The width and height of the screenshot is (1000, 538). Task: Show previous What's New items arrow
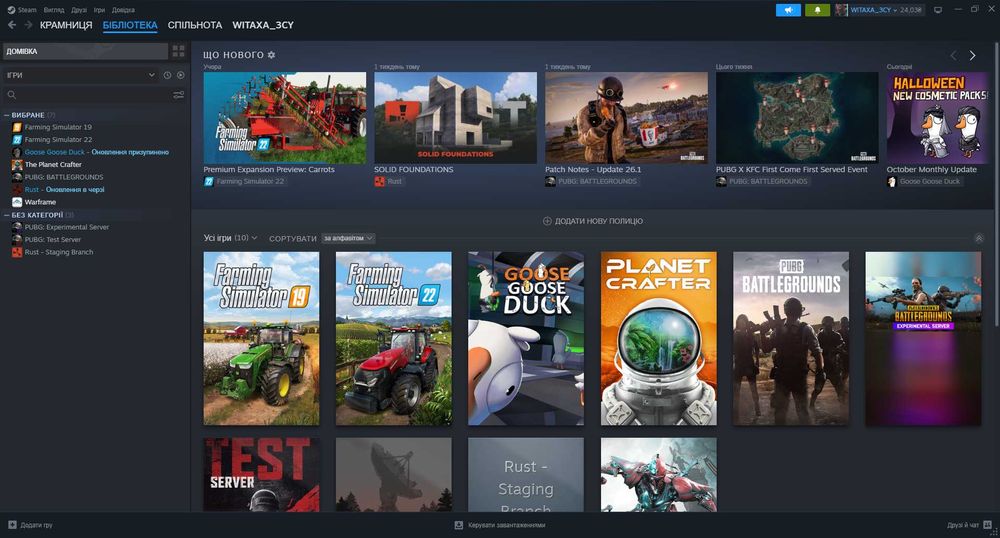pos(953,55)
